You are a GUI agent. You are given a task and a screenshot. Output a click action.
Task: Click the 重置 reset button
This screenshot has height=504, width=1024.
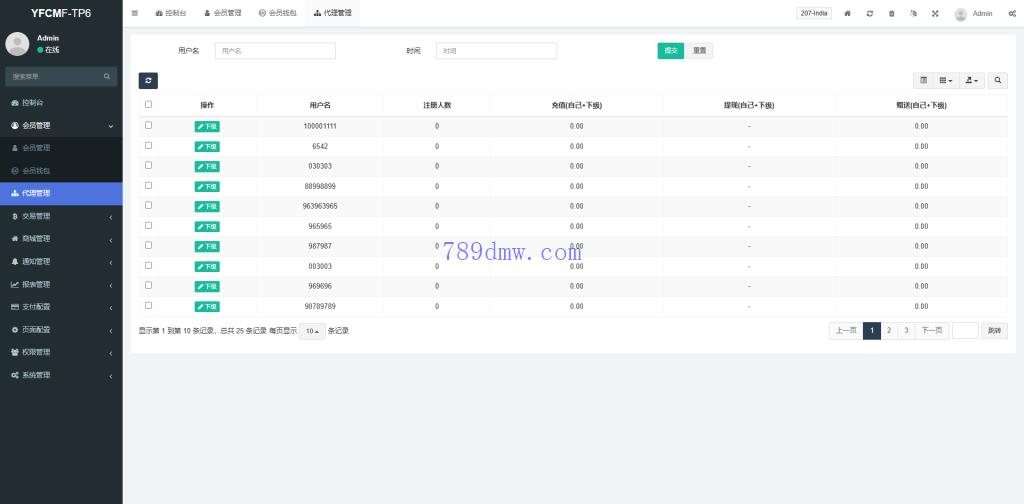[x=700, y=51]
